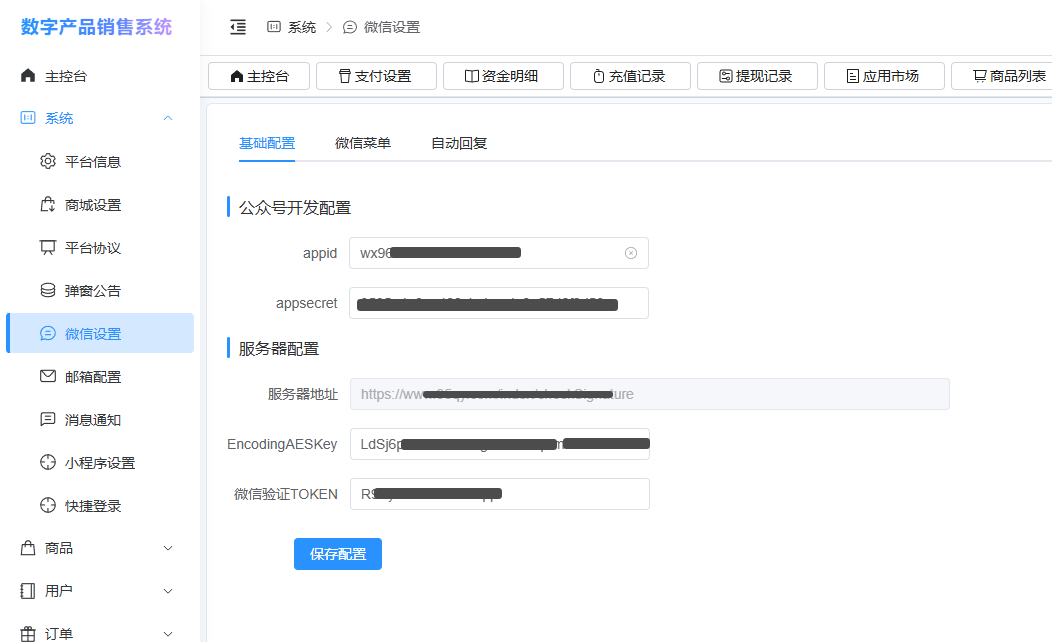The height and width of the screenshot is (642, 1052).
Task: Click the sidebar collapse icon in header
Action: tap(238, 27)
